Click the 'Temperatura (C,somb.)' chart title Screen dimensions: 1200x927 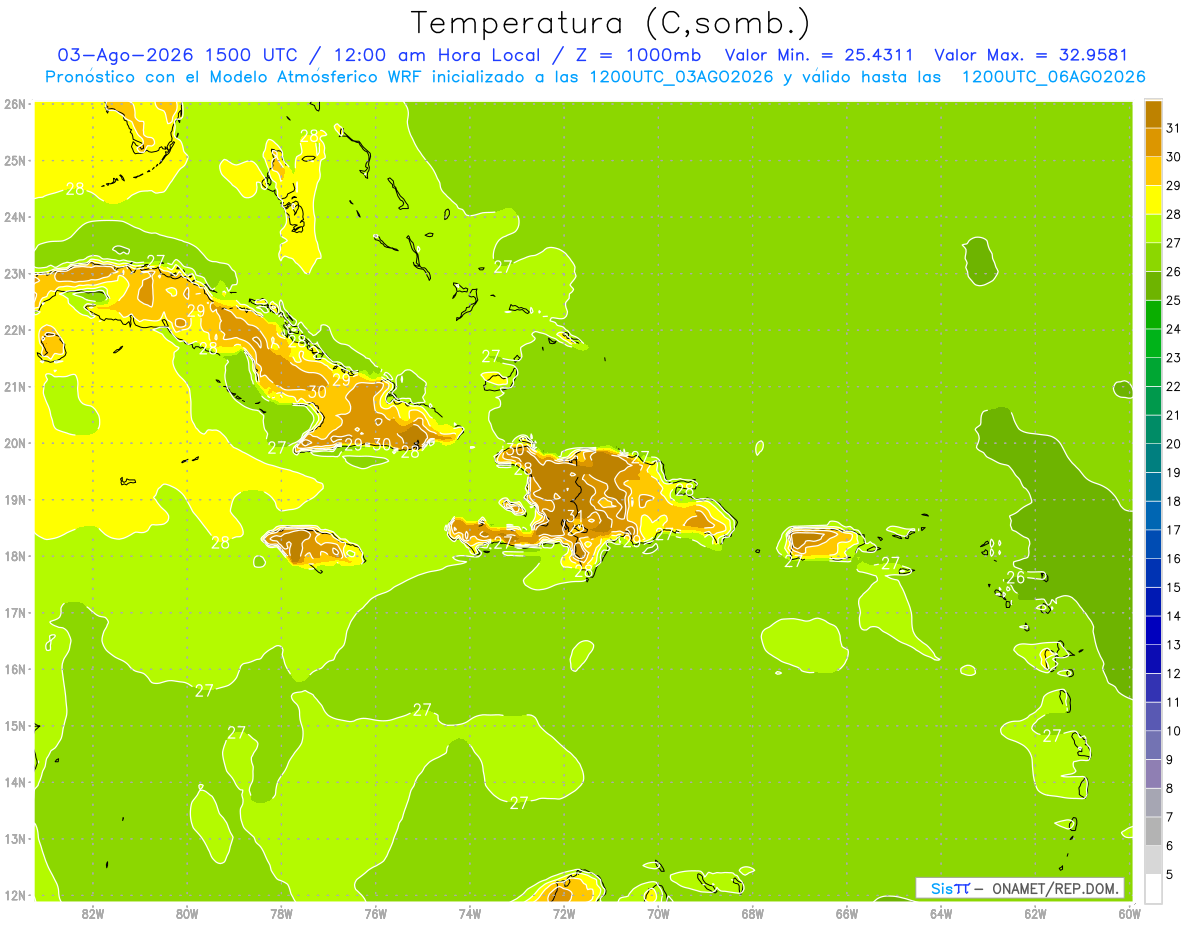[611, 23]
